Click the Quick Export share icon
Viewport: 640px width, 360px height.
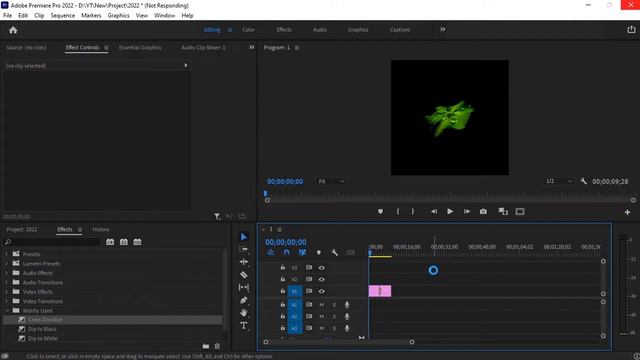pyautogui.click(x=631, y=30)
